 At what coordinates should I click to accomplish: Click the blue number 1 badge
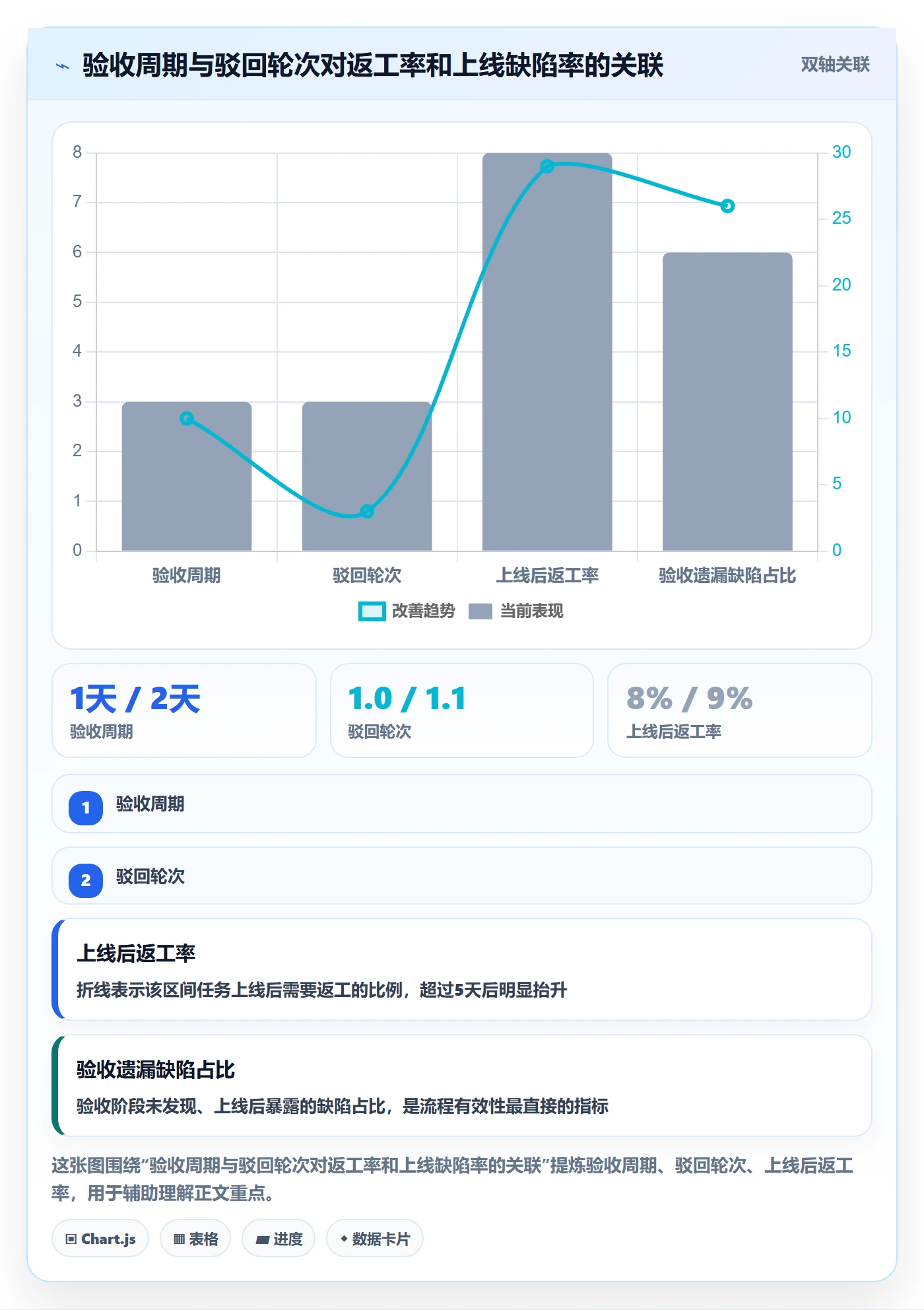(86, 808)
